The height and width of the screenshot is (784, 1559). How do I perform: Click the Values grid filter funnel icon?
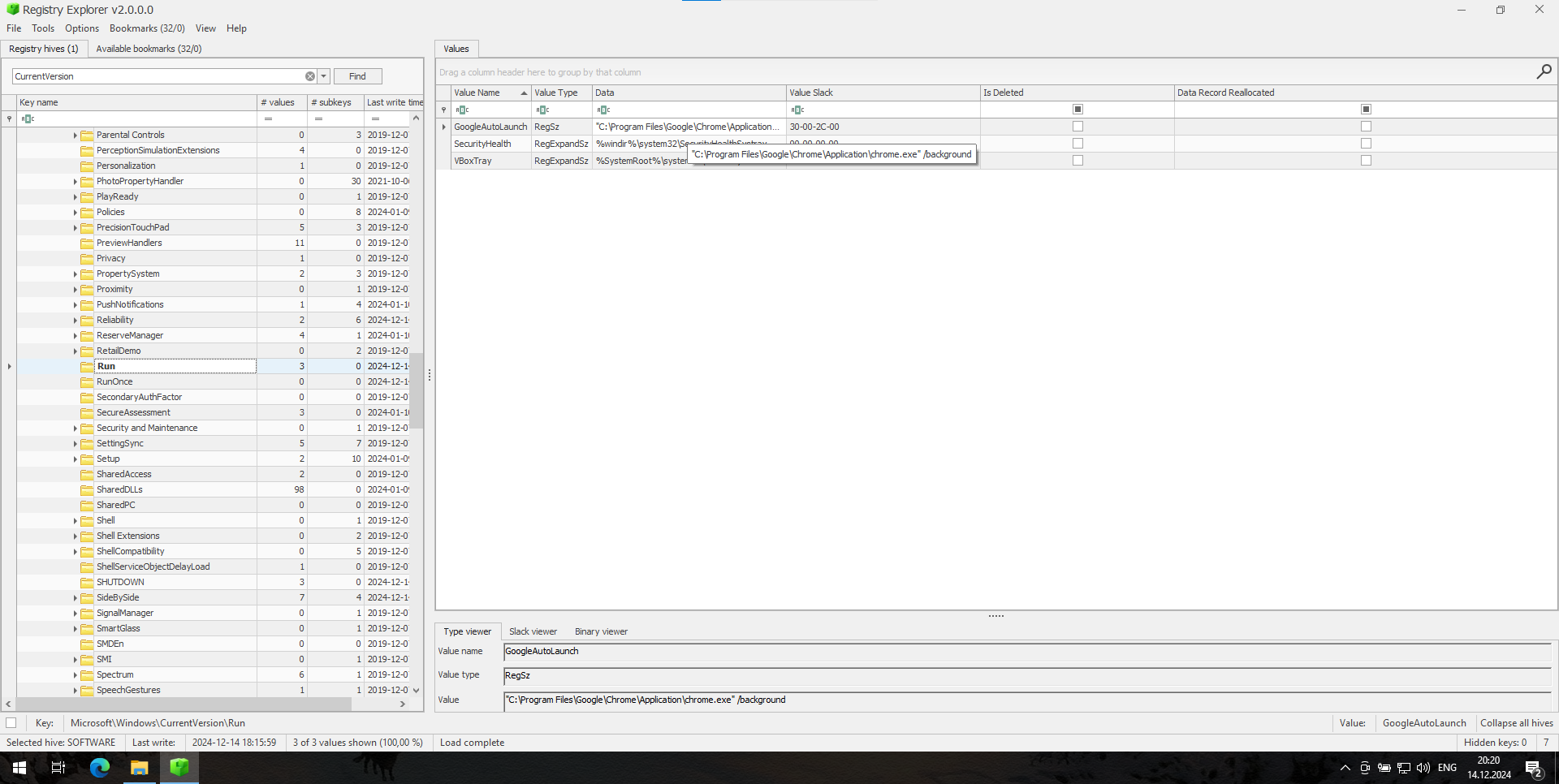443,110
